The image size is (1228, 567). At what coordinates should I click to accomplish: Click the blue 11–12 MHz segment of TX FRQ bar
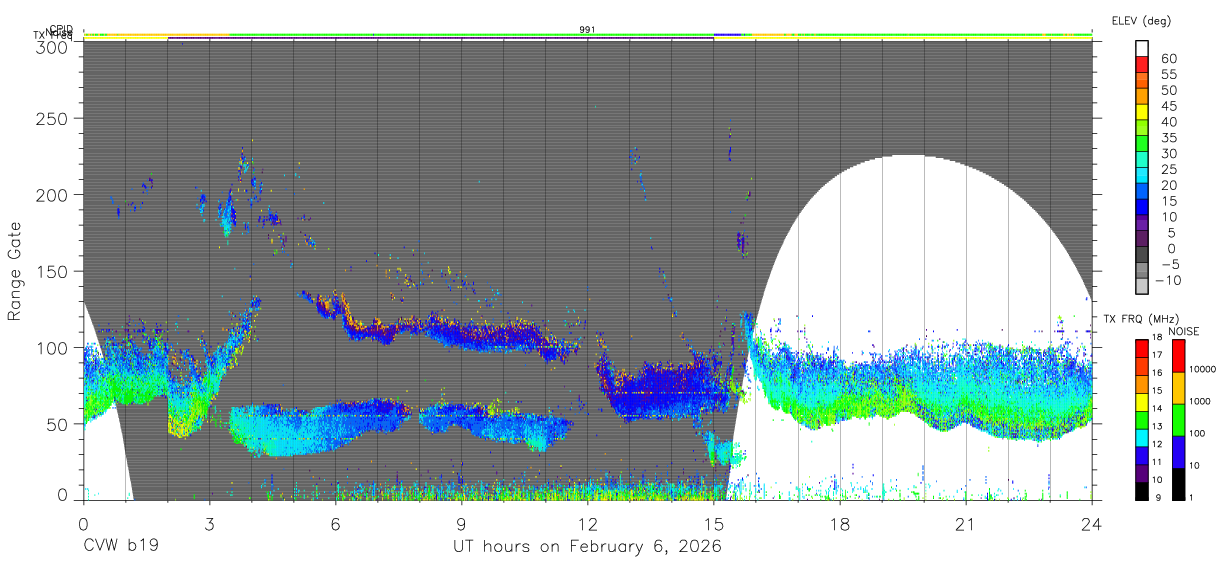(1142, 455)
